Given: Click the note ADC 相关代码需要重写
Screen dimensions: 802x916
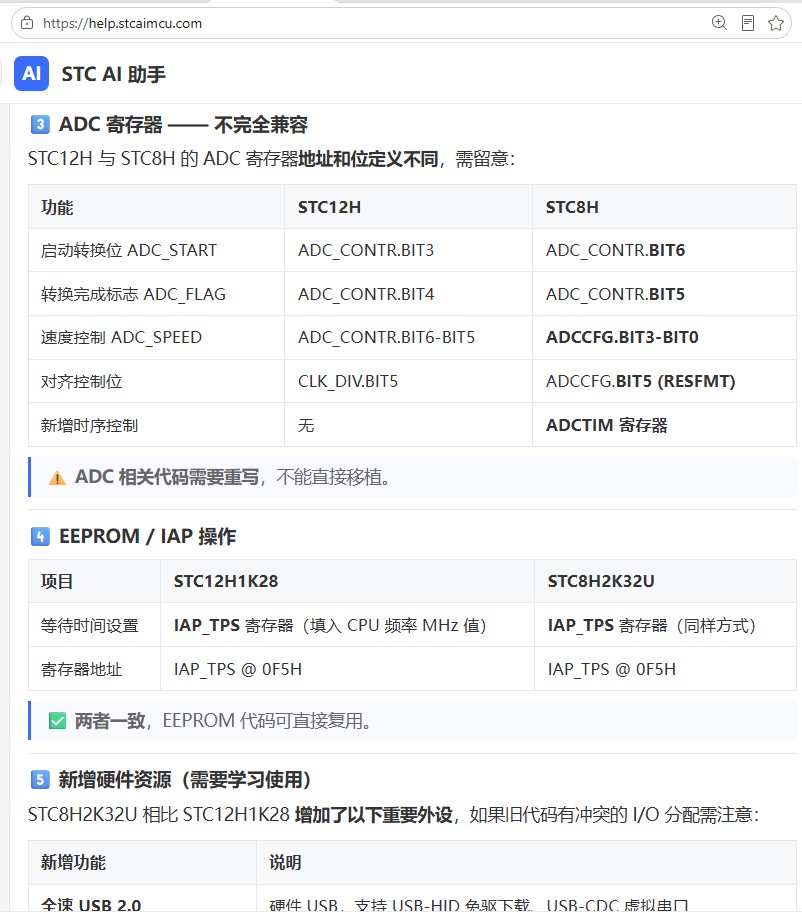Looking at the screenshot, I should tap(412, 477).
